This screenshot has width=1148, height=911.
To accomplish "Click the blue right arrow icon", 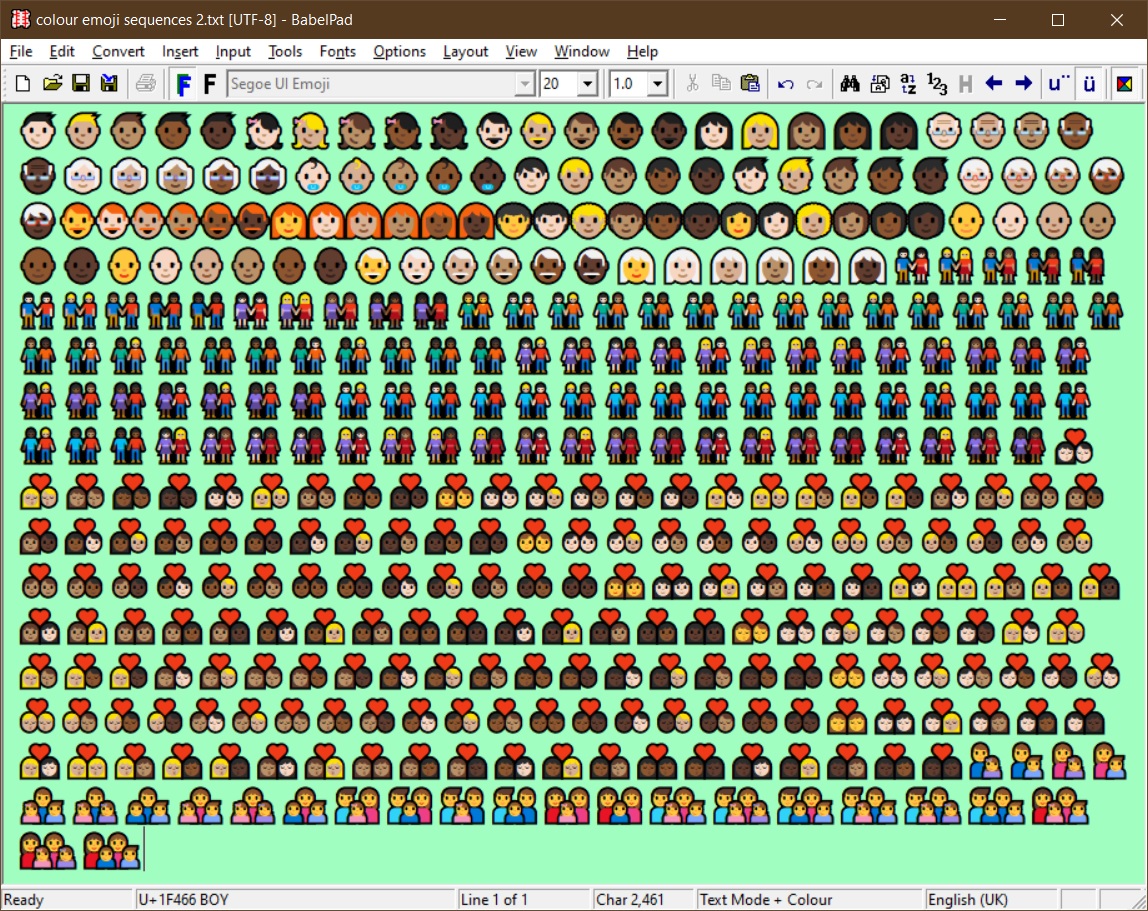I will [x=1024, y=83].
